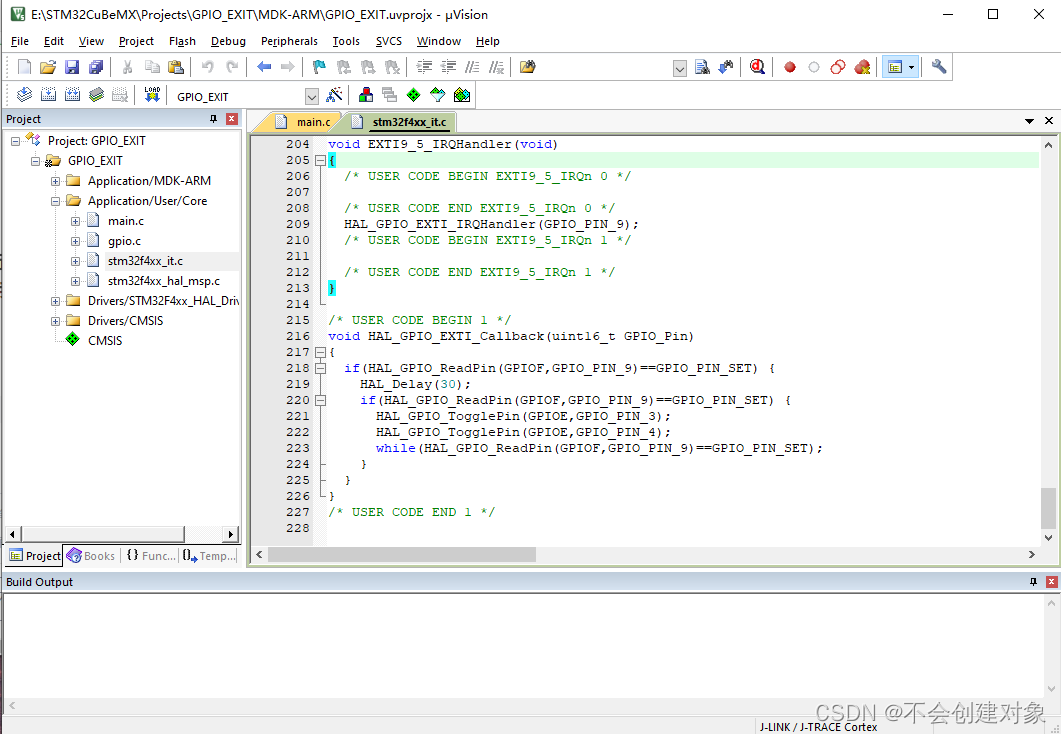Start a Debug Session with the red d icon

click(x=757, y=67)
